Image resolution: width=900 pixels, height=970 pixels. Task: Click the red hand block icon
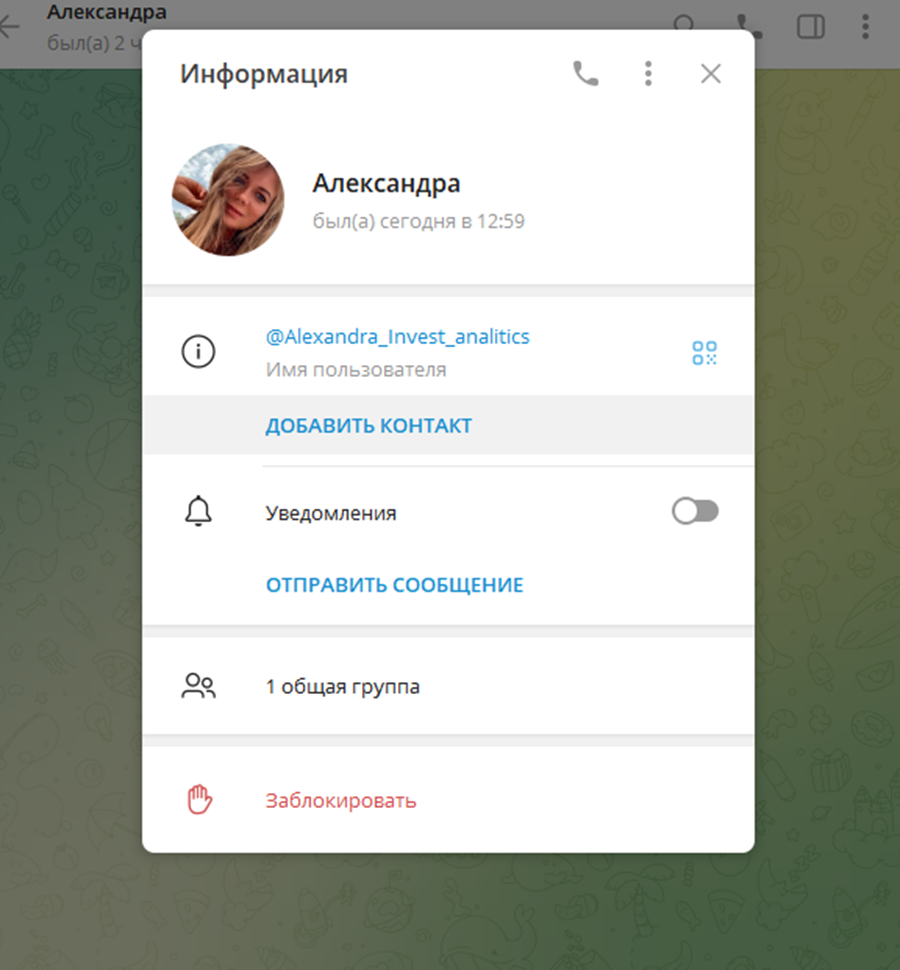[x=198, y=800]
